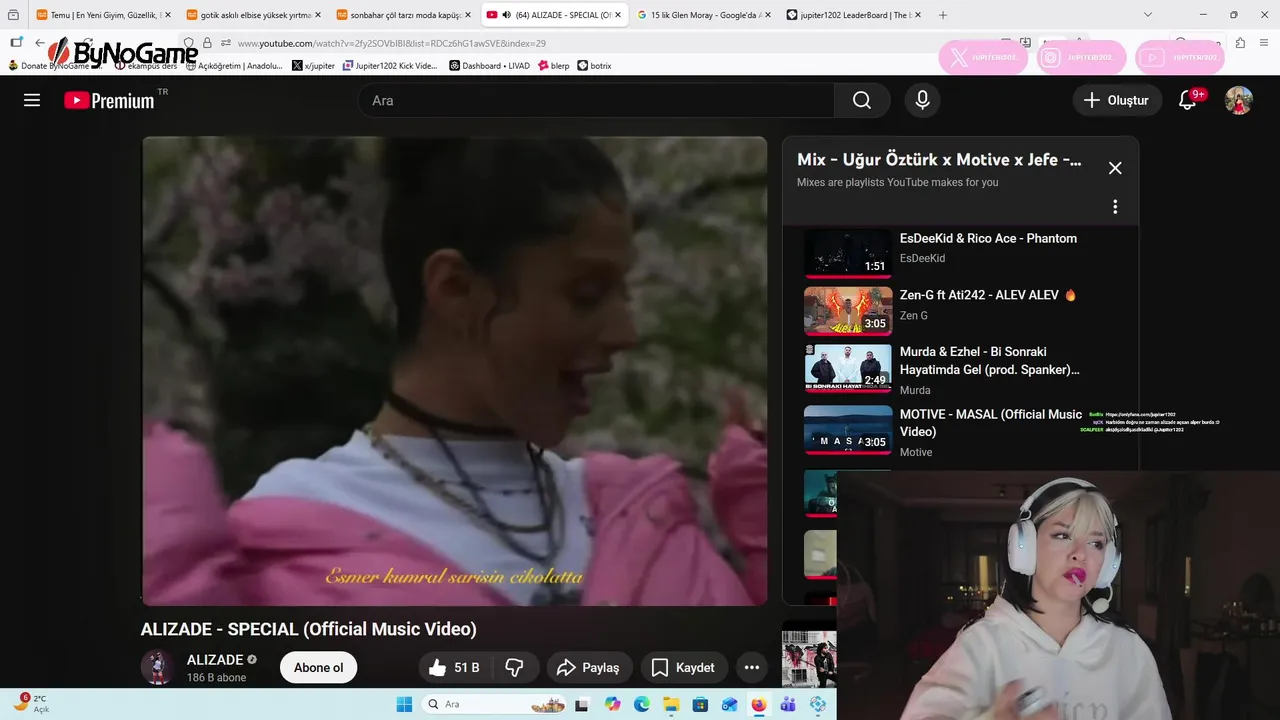
Task: Switch to the sonbahar çöl tarzı tab
Action: pos(403,15)
